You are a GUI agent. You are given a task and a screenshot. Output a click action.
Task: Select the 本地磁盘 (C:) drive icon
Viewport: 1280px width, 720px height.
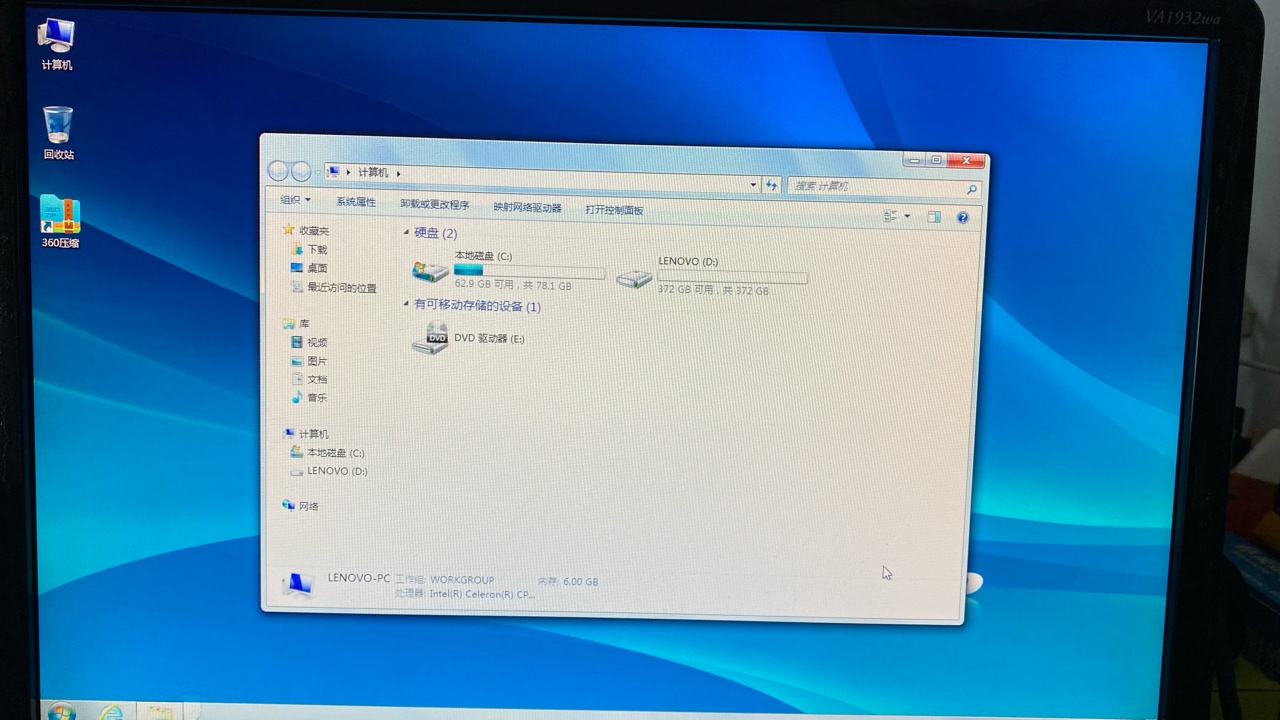pyautogui.click(x=430, y=270)
